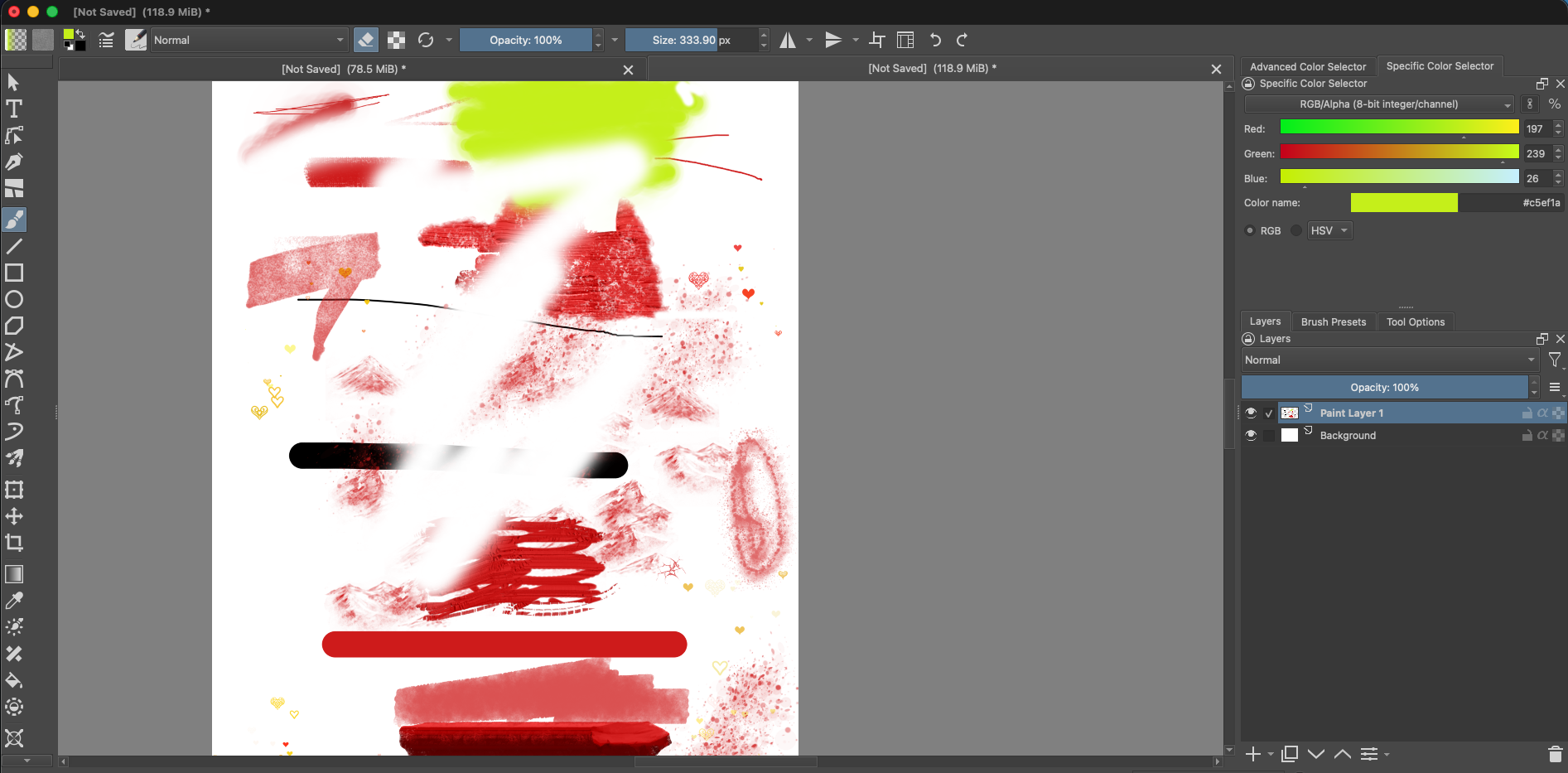Expand the add layer dropdown arrow
Screen dimensions: 1568x773
[x=1271, y=755]
